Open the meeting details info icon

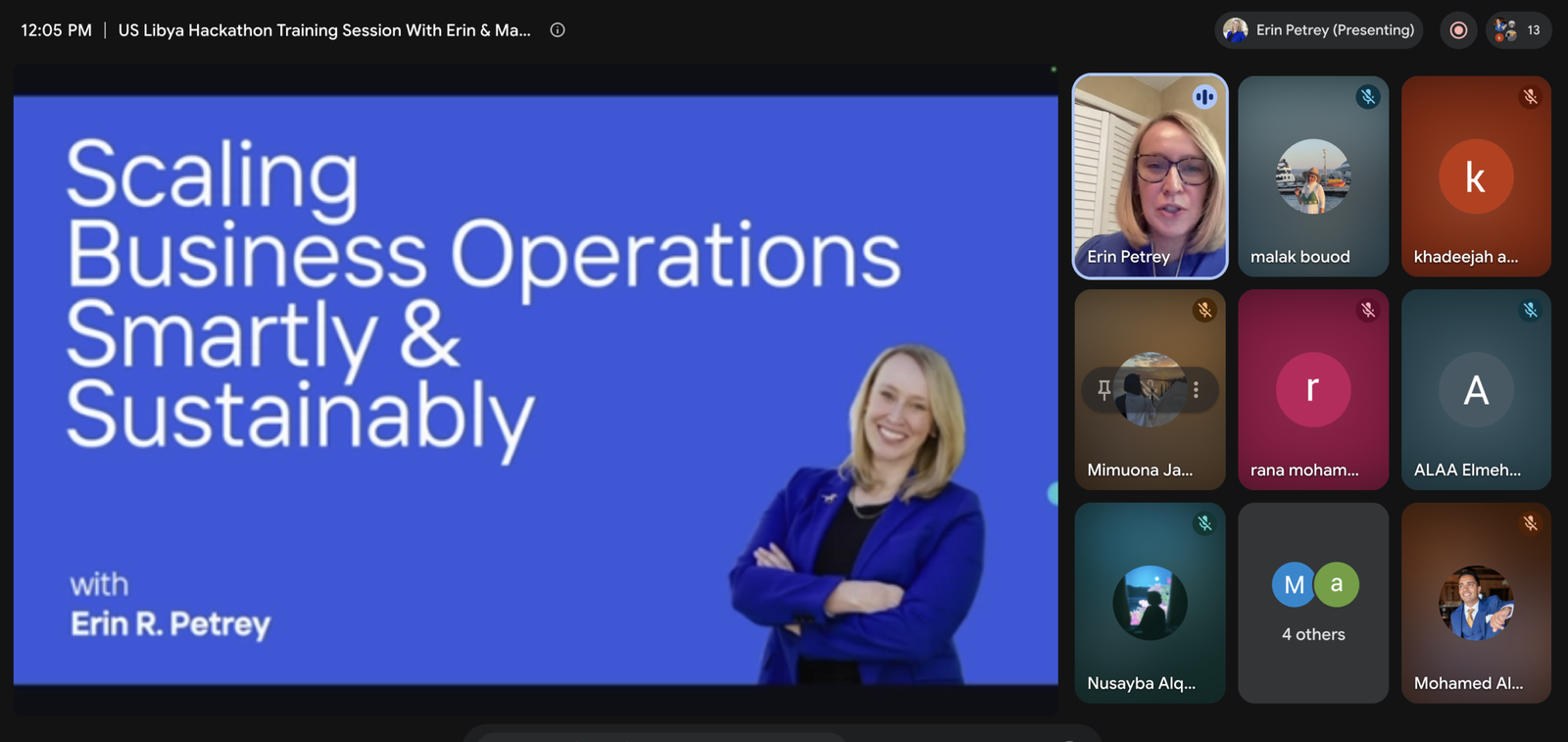558,30
